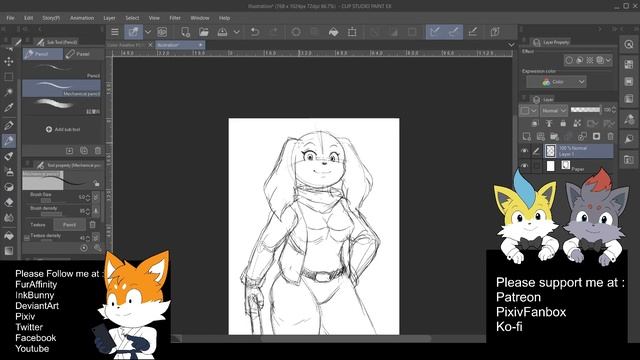Screen dimensions: 640x360
Task: Click the New raster layer icon
Action: 527,136
